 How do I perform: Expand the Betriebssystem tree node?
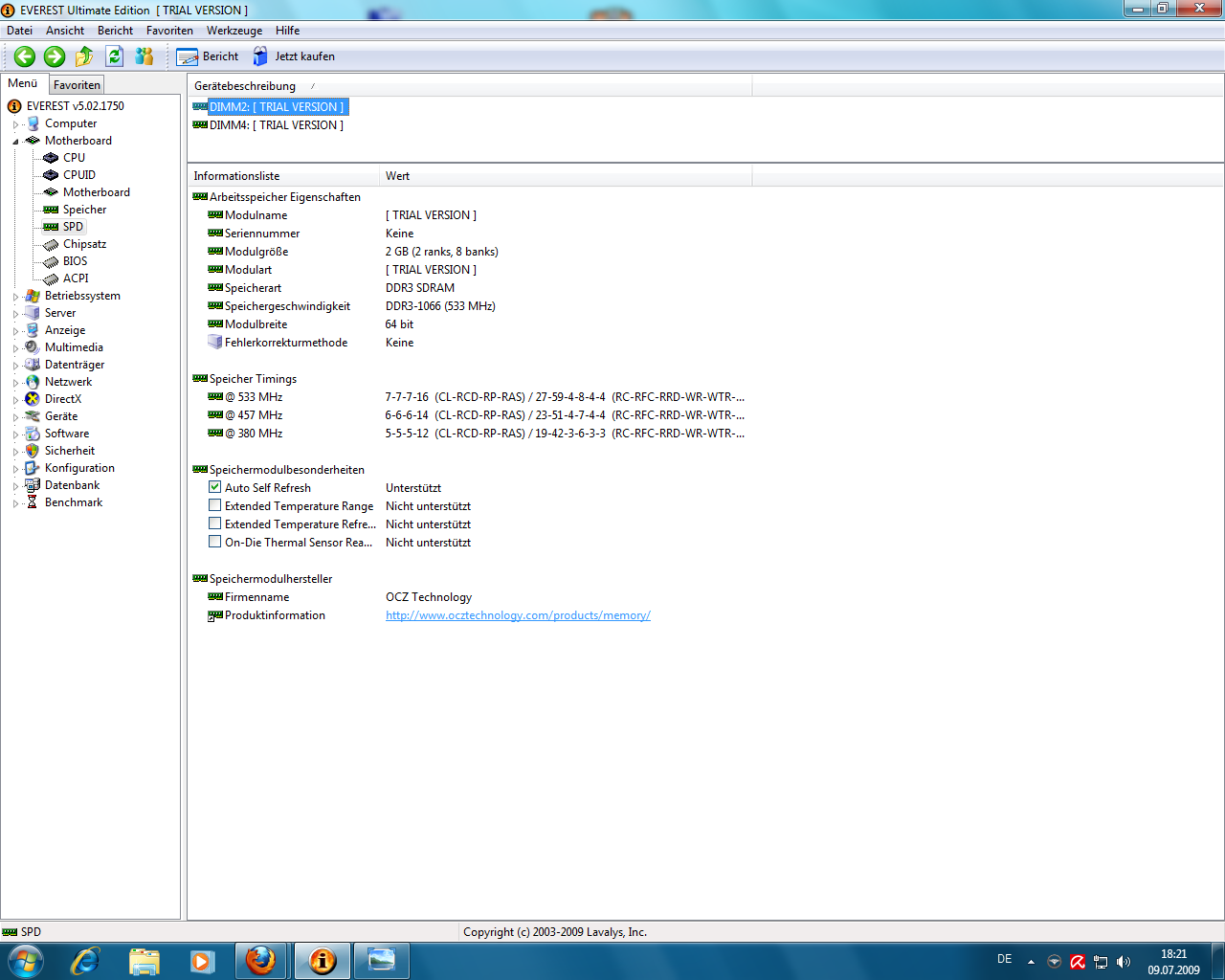[15, 297]
